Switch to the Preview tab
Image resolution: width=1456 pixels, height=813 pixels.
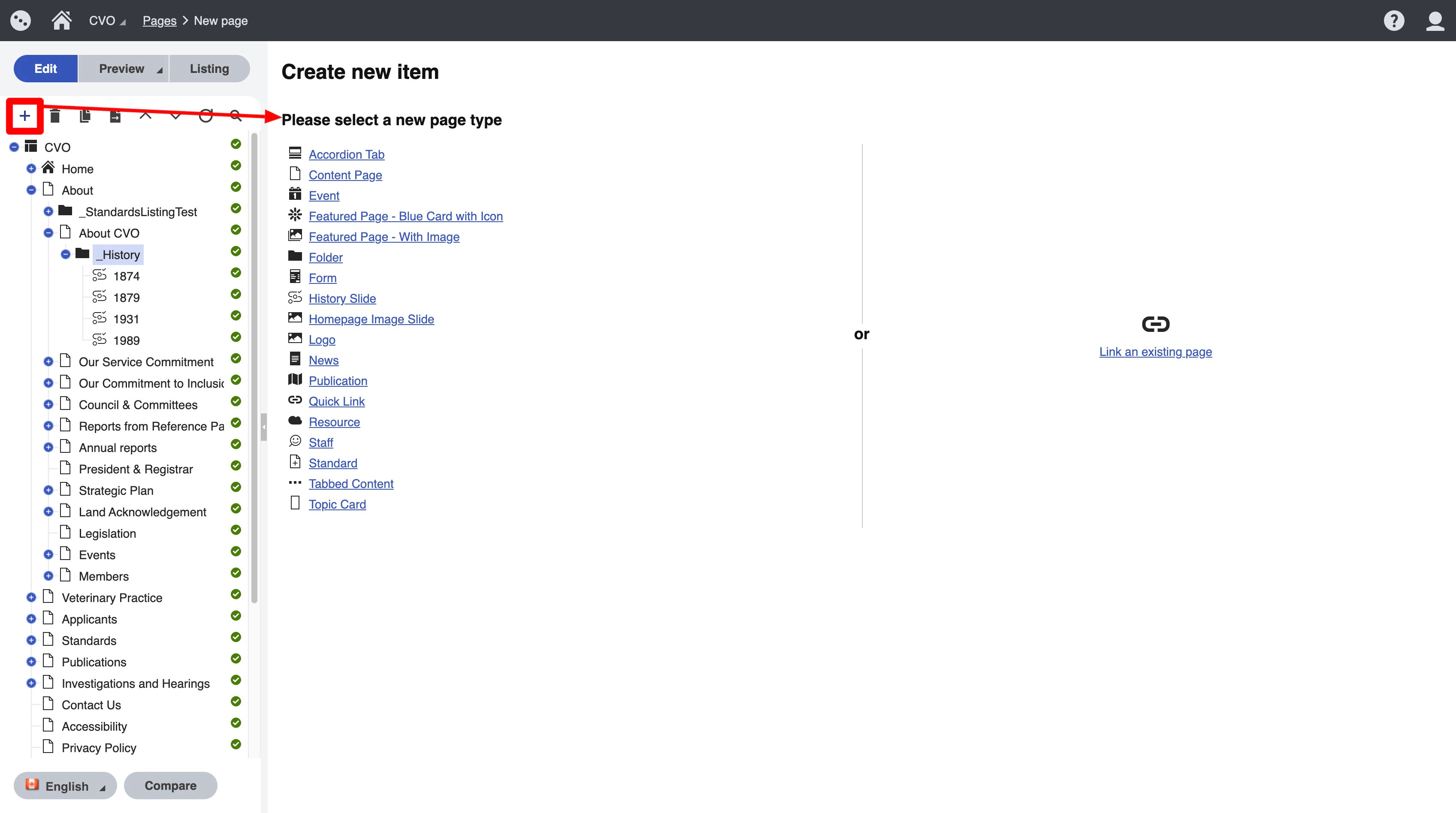click(x=122, y=69)
